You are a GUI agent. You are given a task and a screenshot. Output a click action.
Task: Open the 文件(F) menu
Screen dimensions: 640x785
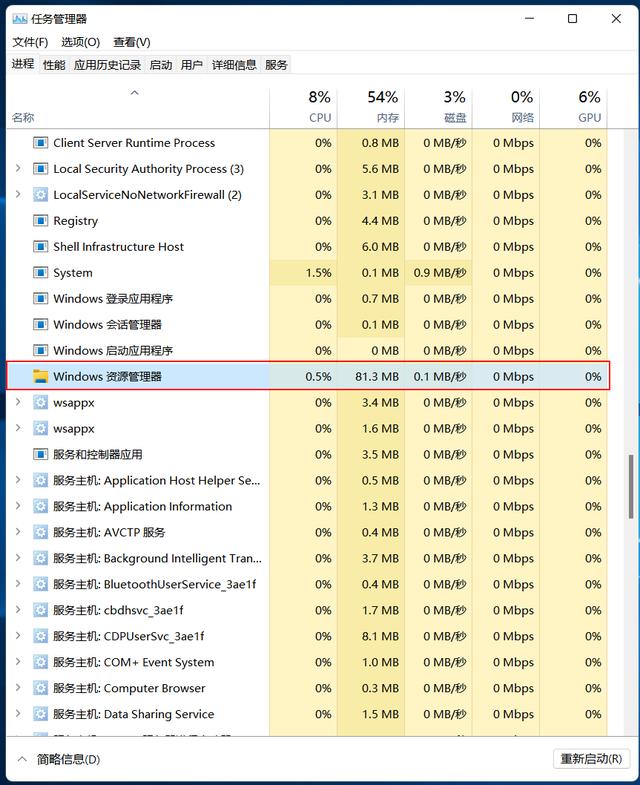coord(30,42)
